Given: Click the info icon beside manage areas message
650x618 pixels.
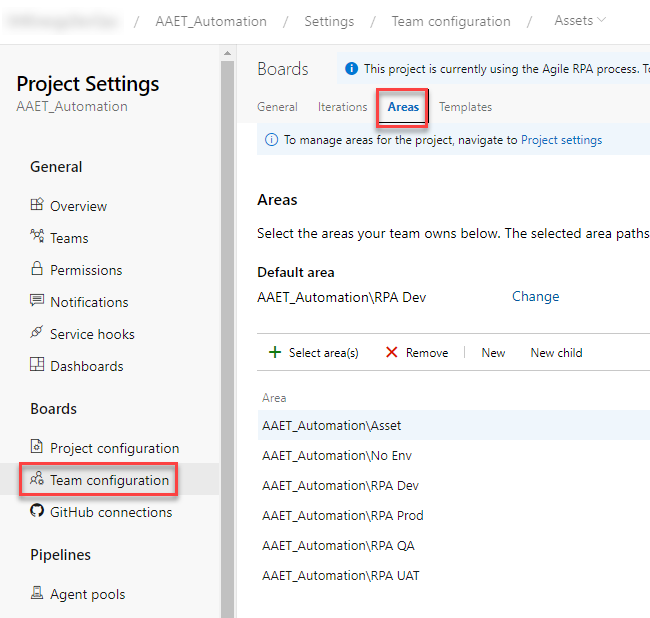Looking at the screenshot, I should 272,140.
